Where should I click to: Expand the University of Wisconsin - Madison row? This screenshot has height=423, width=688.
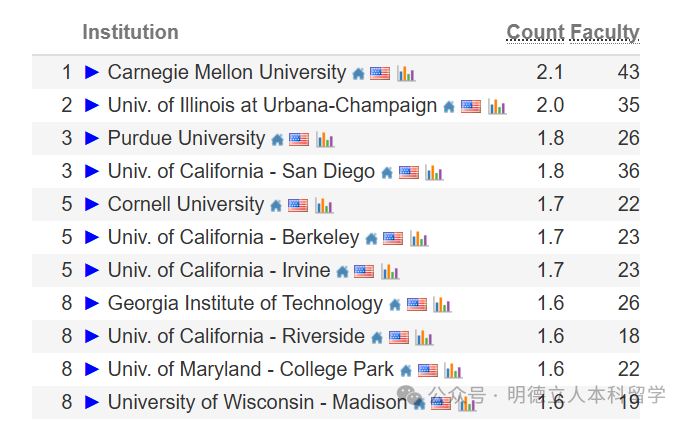coord(92,402)
